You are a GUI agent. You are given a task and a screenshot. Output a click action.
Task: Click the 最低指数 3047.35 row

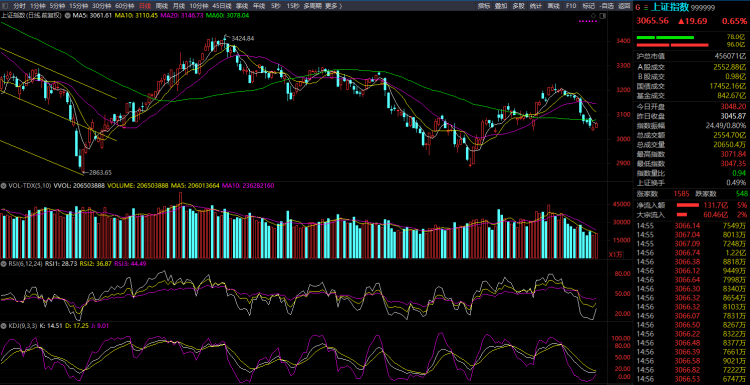[x=691, y=164]
